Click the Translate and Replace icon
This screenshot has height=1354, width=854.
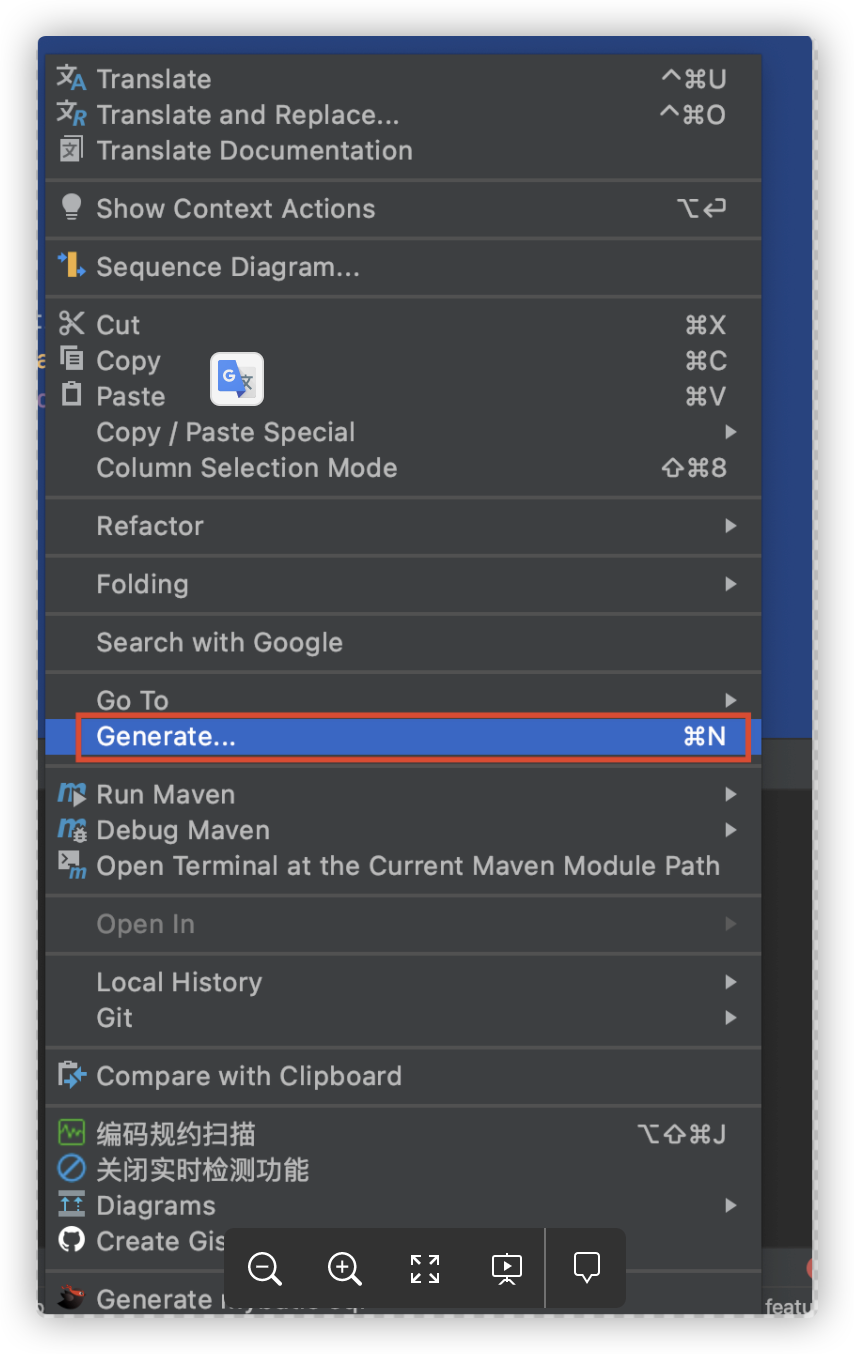coord(71,114)
